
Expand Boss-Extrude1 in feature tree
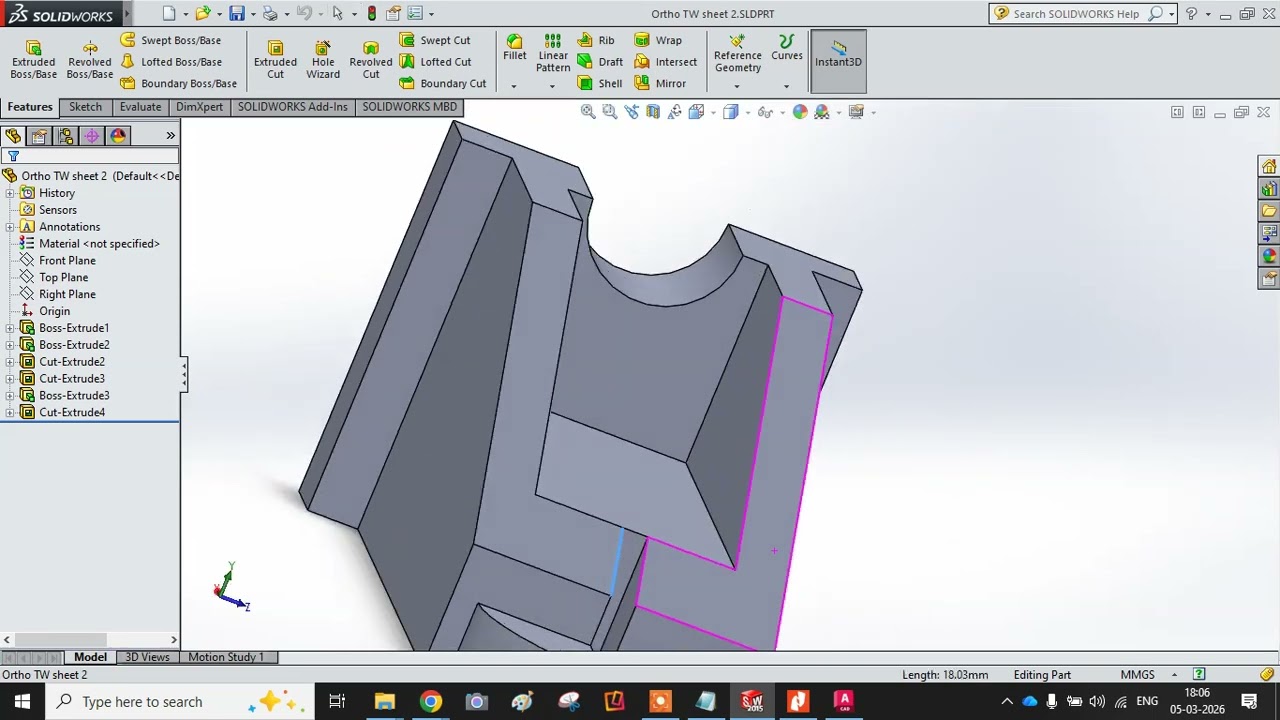click(10, 328)
